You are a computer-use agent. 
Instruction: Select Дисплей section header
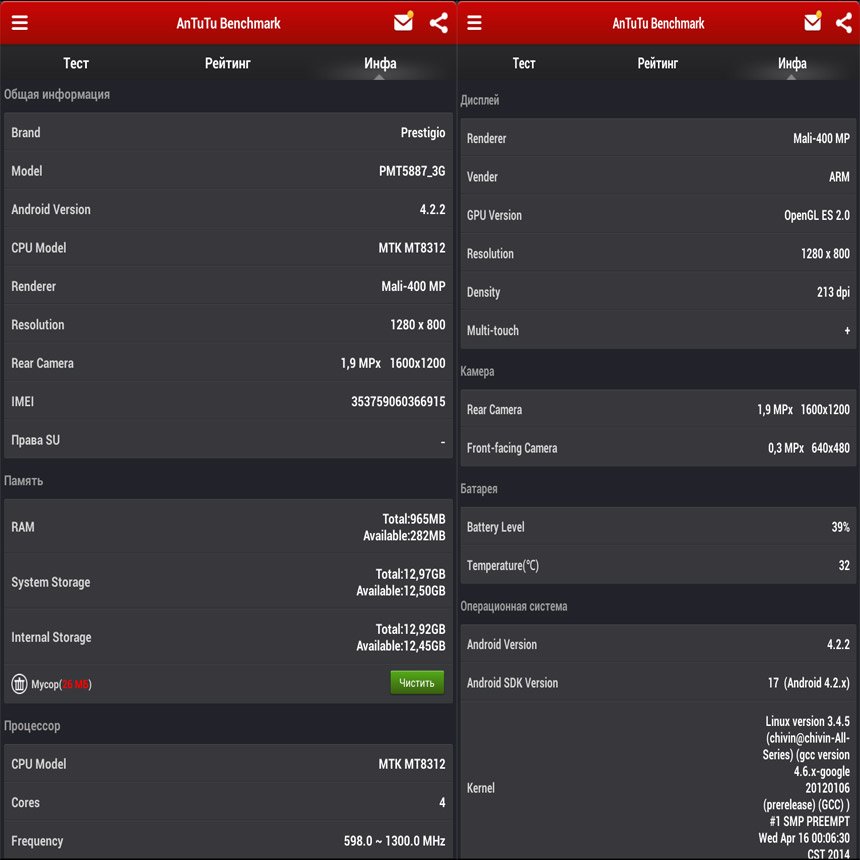coord(480,100)
